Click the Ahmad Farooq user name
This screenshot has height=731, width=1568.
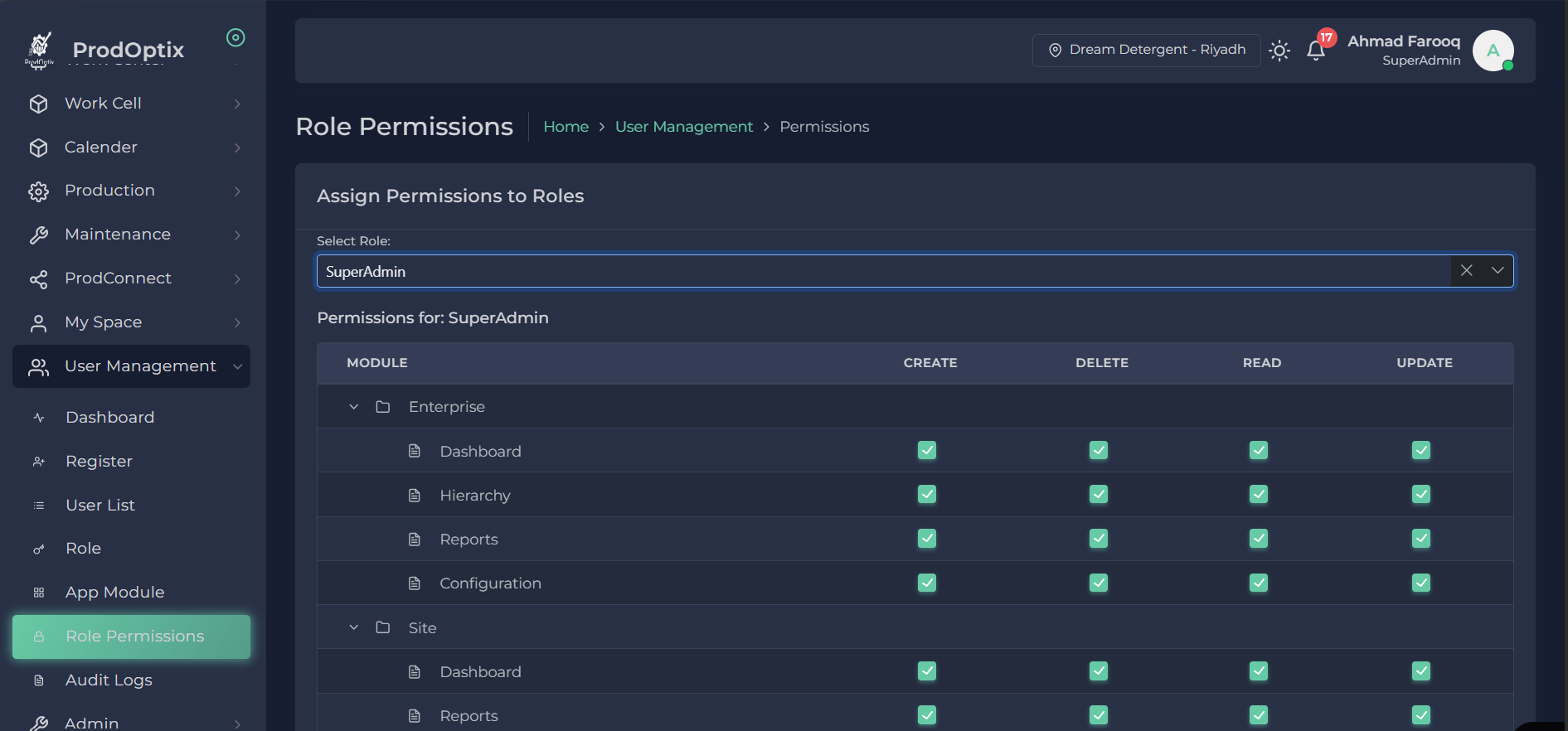pyautogui.click(x=1404, y=41)
